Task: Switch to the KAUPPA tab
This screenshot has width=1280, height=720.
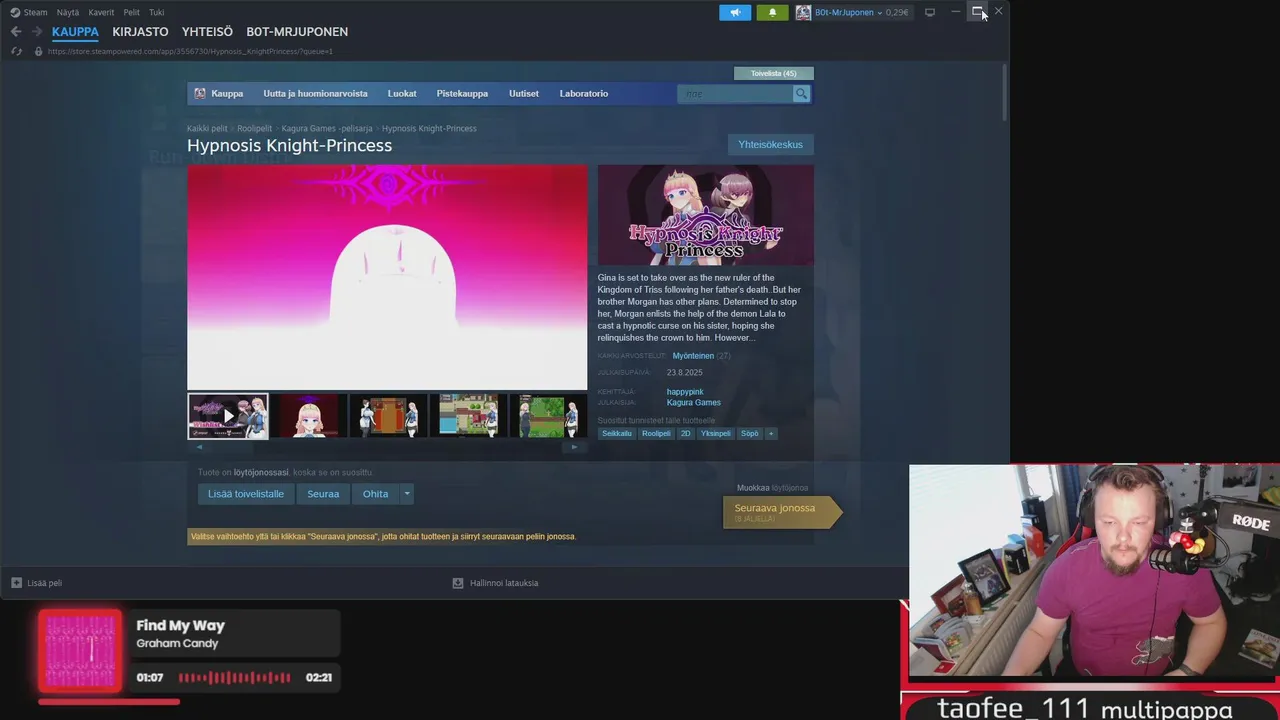Action: (75, 32)
